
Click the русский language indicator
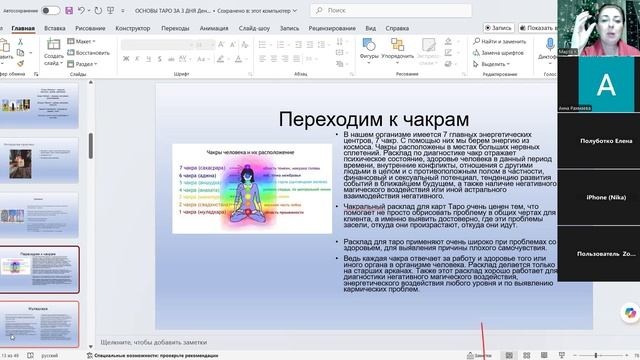[49, 356]
